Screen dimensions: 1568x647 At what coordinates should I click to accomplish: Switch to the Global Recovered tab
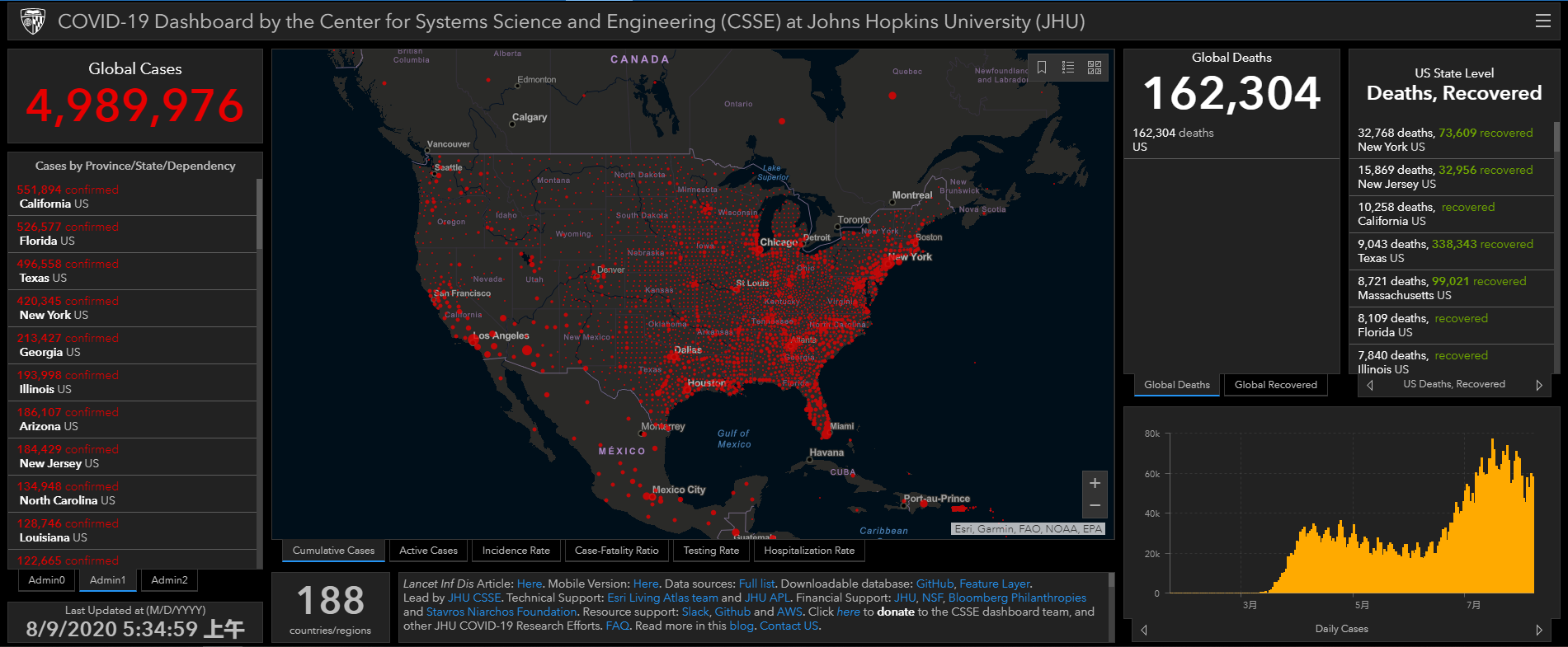(x=1276, y=385)
